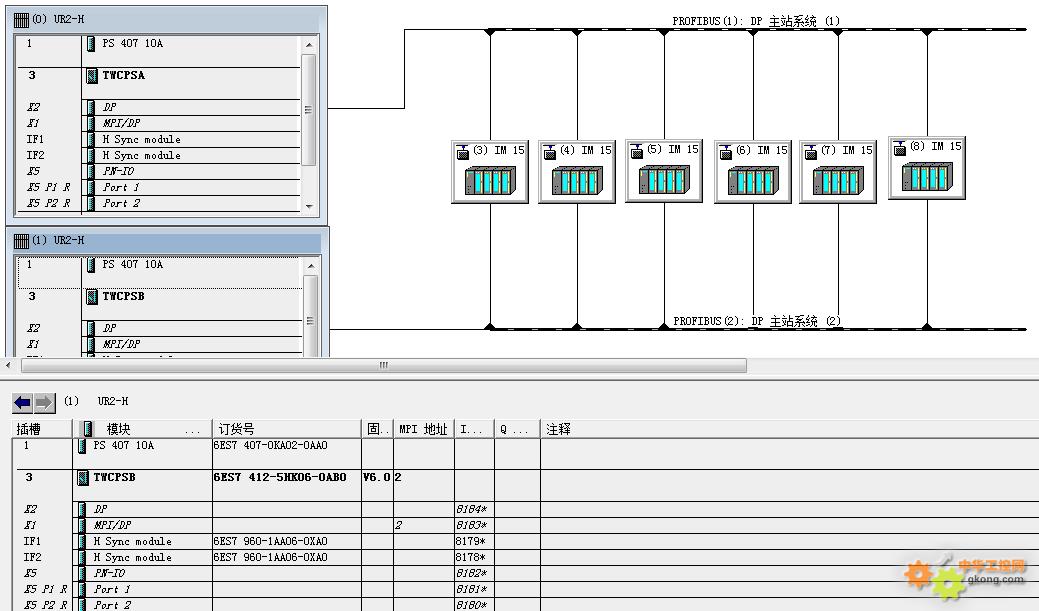Click the vertical scrollbar thumb in rack (0)

[x=309, y=110]
